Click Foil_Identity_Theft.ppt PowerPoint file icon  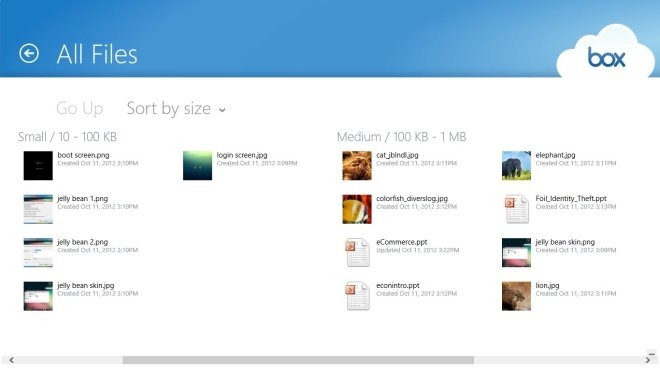pos(516,209)
